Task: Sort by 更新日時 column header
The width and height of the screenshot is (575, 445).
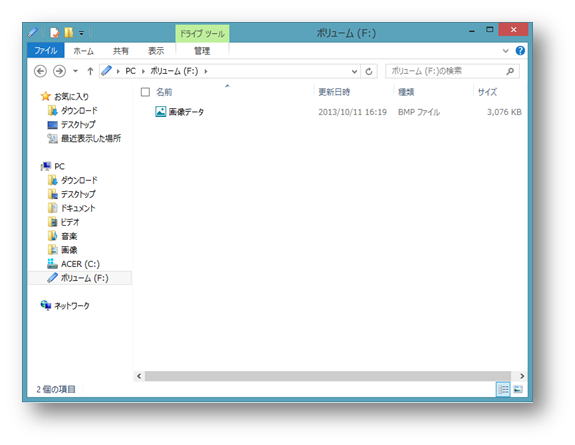Action: pos(334,92)
